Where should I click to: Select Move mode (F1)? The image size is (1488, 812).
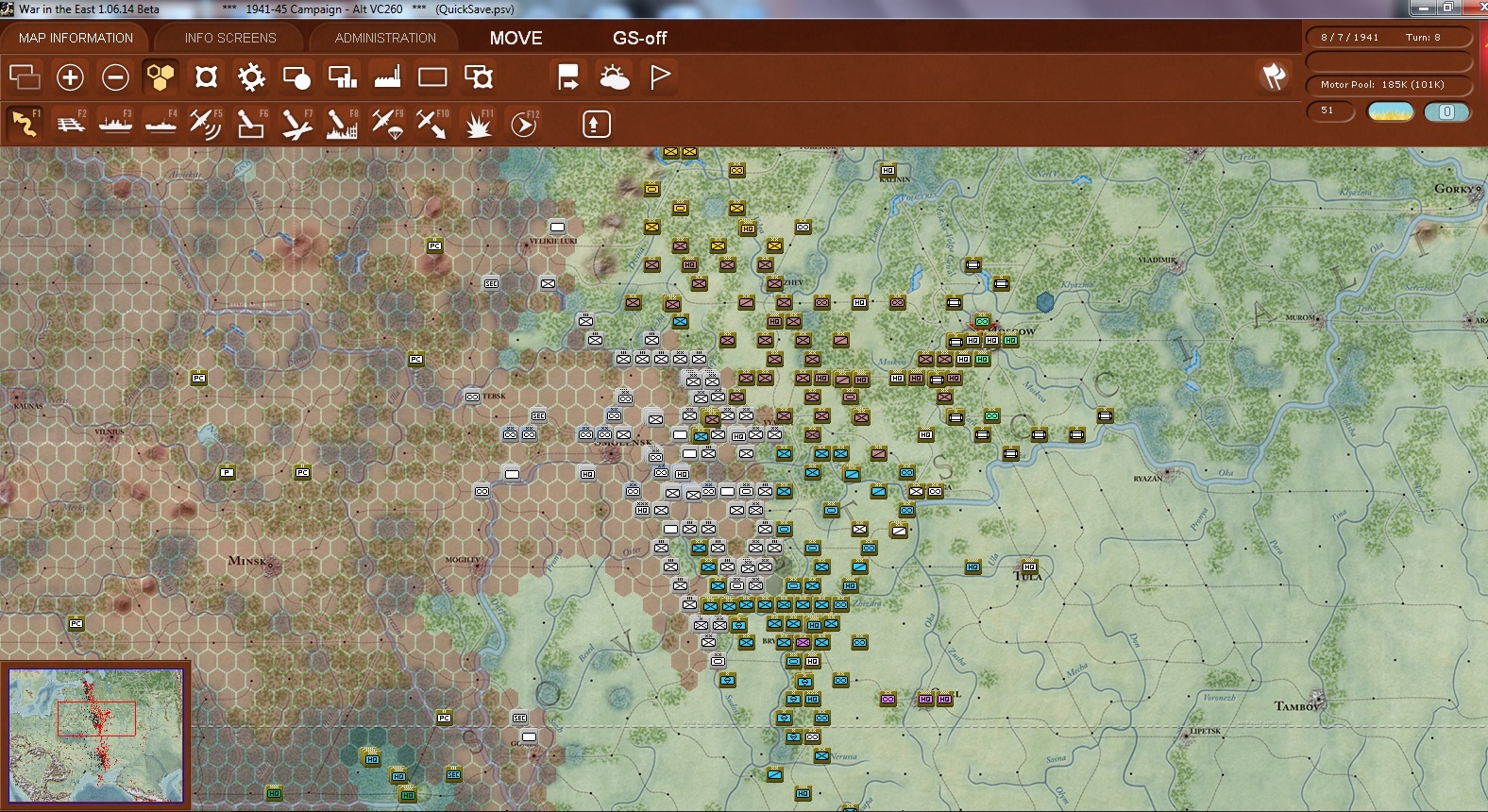click(25, 124)
